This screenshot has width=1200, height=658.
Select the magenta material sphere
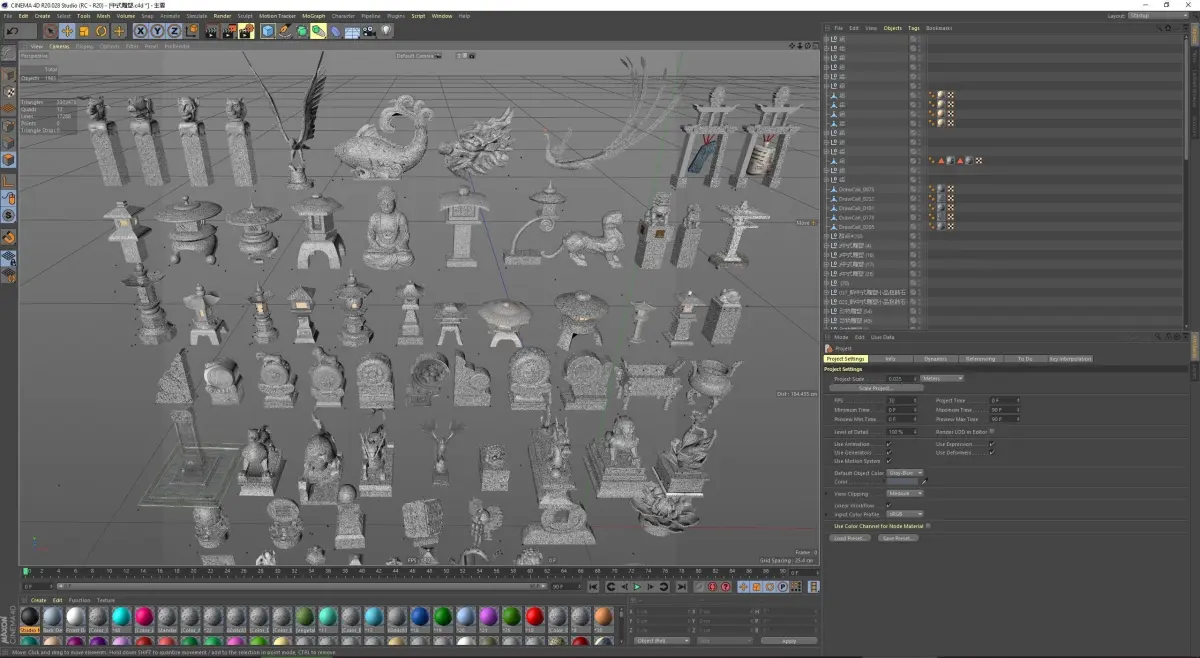coord(144,617)
